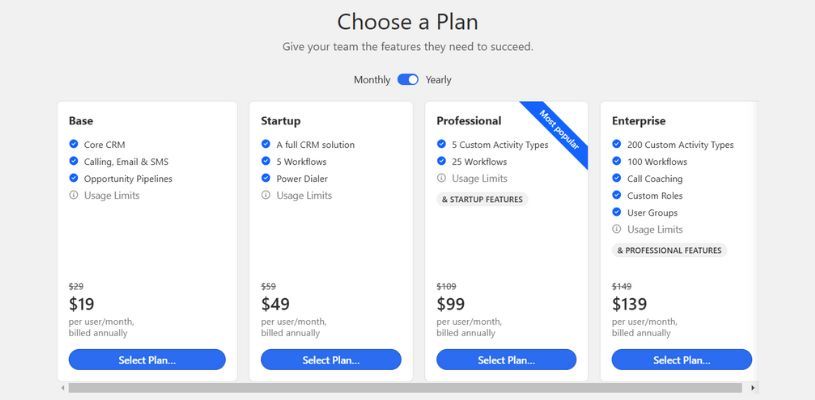Select the Startup plan button
The width and height of the screenshot is (815, 400).
pyautogui.click(x=331, y=359)
